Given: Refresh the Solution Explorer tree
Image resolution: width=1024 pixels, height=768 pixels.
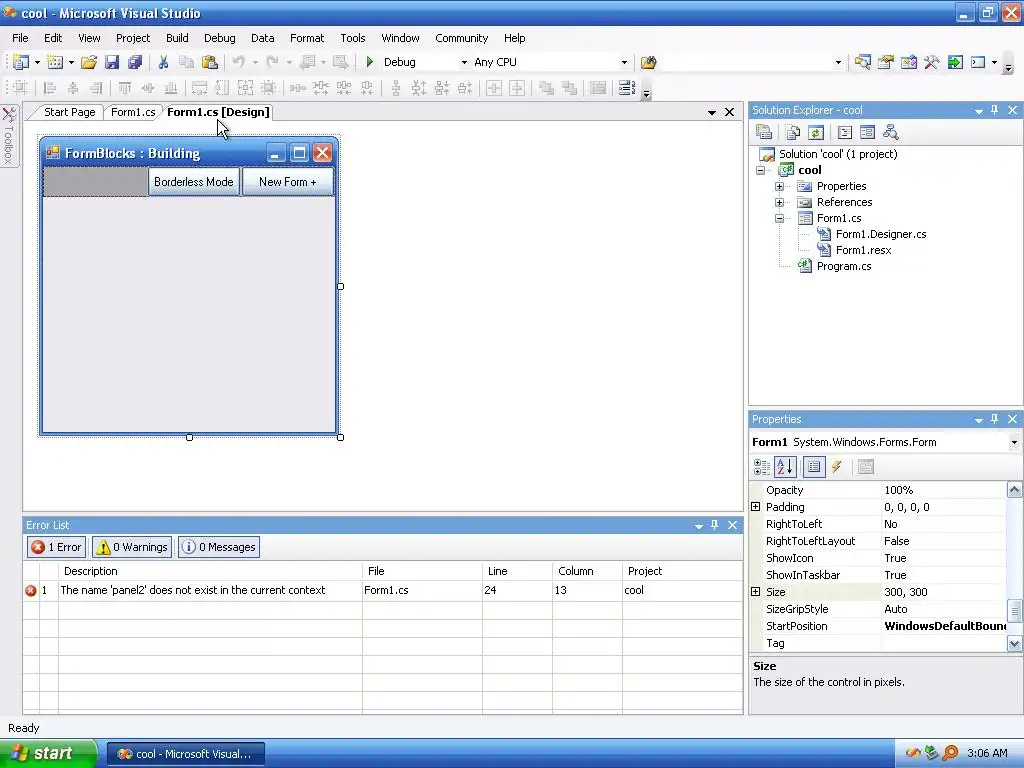Looking at the screenshot, I should (x=816, y=133).
